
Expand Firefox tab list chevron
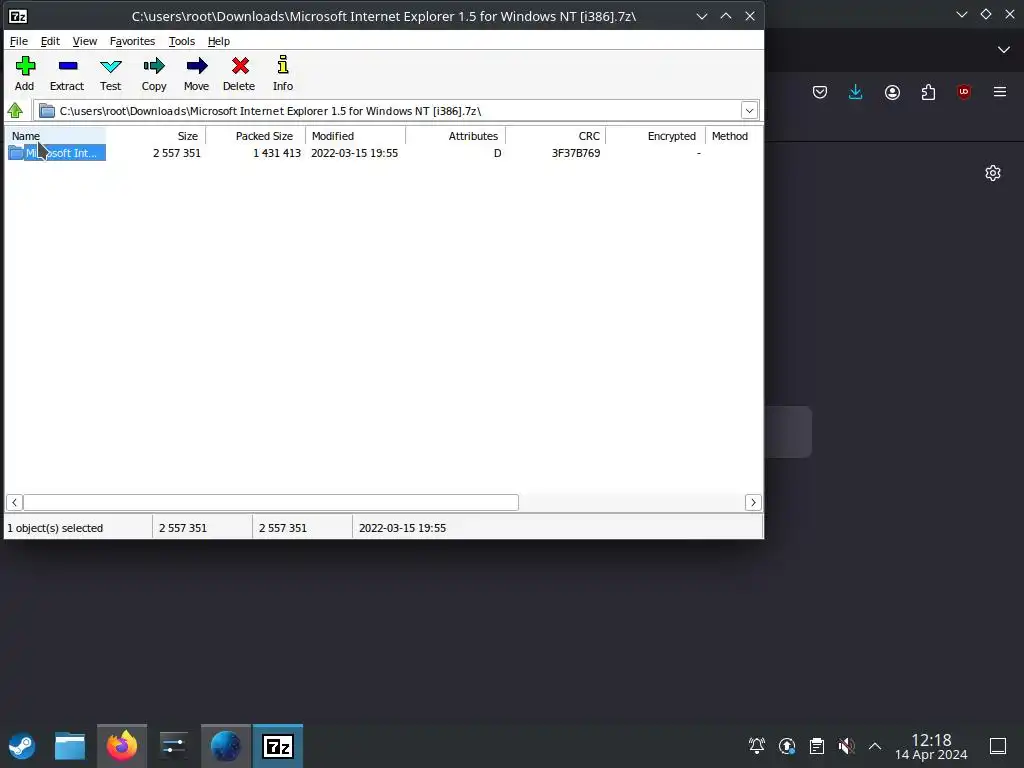[1004, 50]
